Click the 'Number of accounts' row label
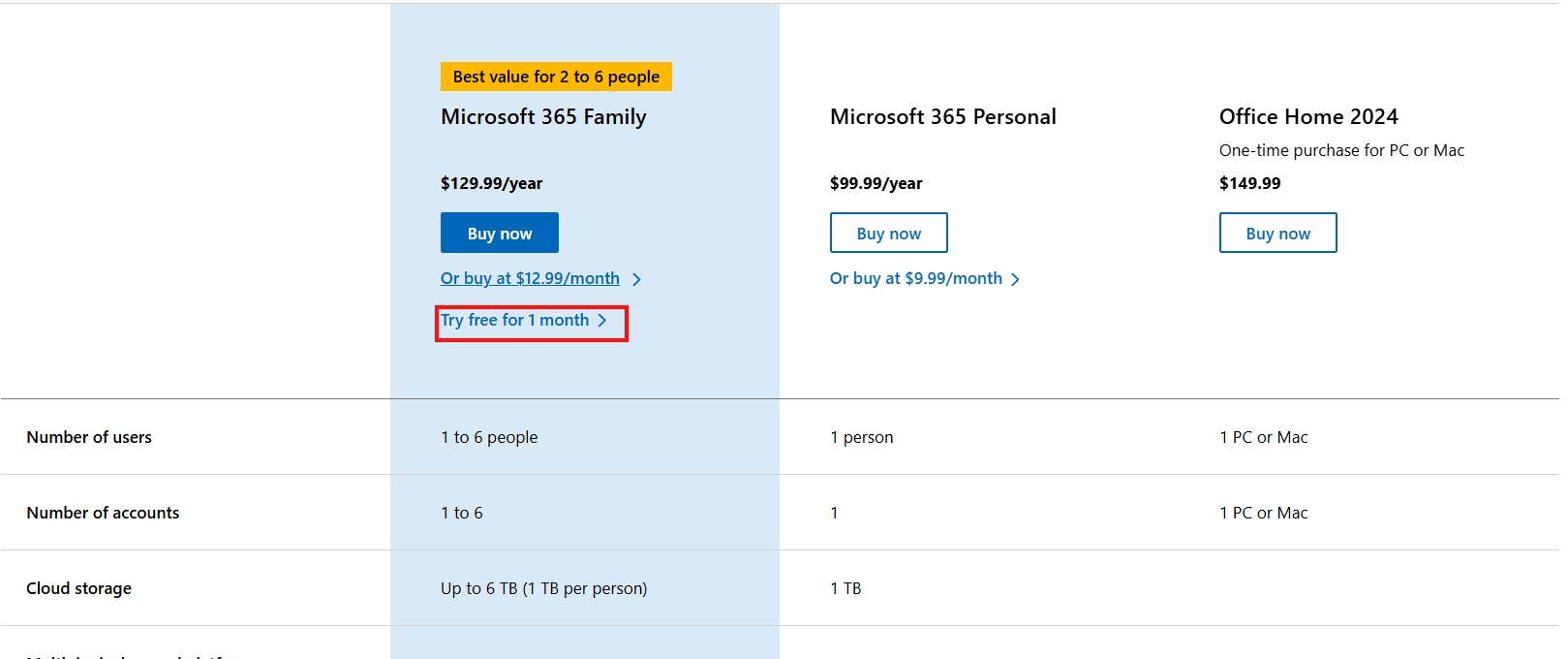 103,513
